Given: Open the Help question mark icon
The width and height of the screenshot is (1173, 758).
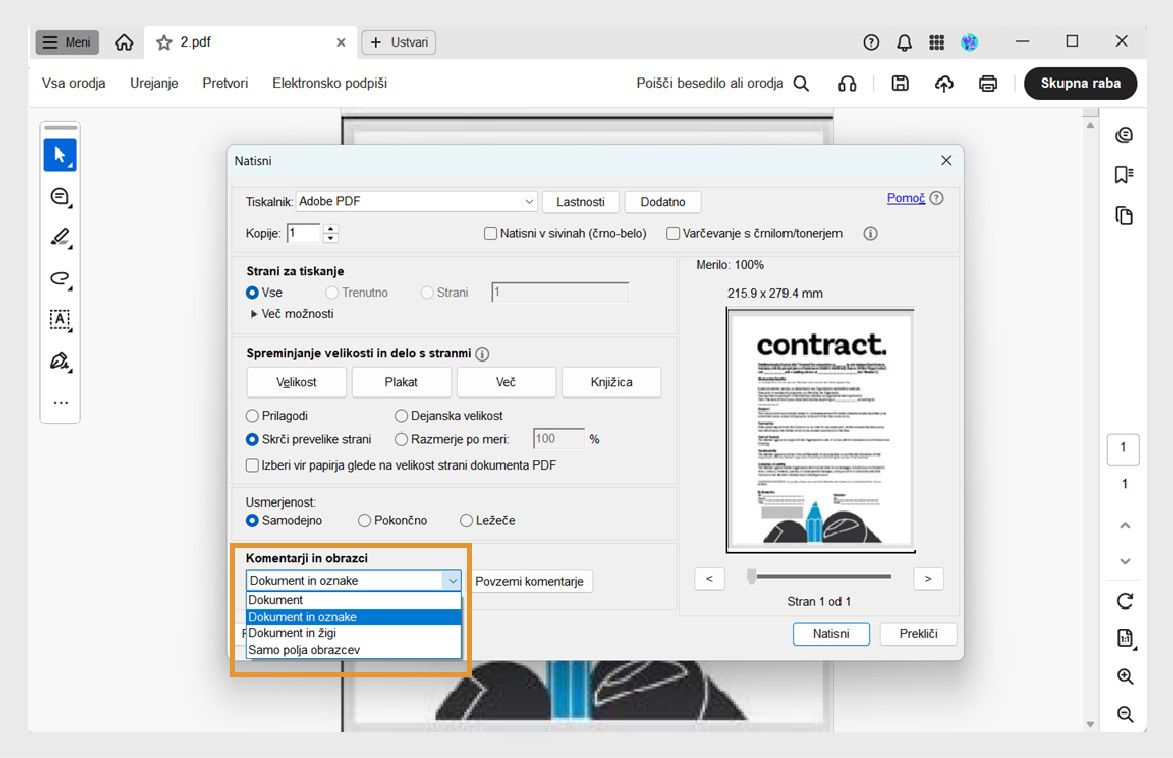Looking at the screenshot, I should (x=871, y=43).
